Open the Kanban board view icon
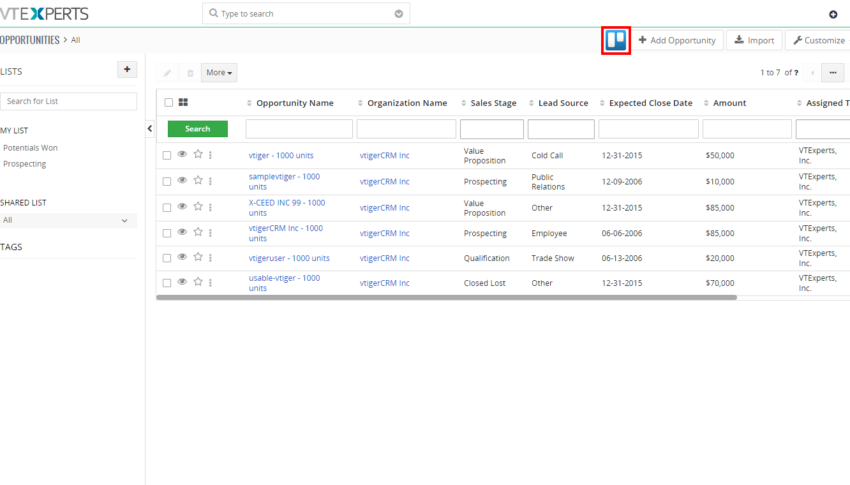Viewport: 850px width, 485px height. 616,40
